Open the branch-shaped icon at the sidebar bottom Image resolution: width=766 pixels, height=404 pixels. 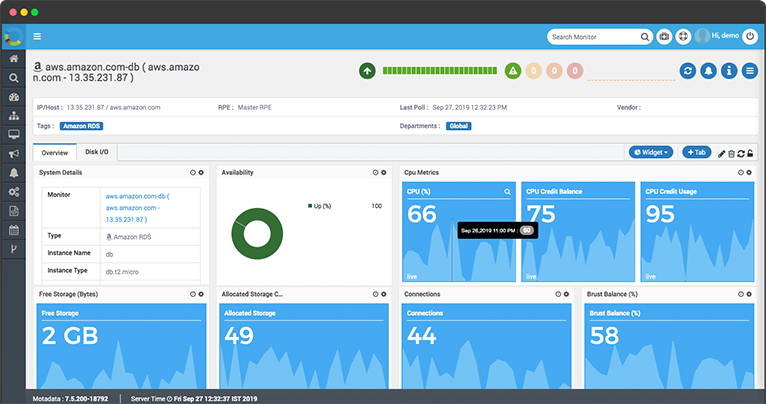click(x=14, y=249)
